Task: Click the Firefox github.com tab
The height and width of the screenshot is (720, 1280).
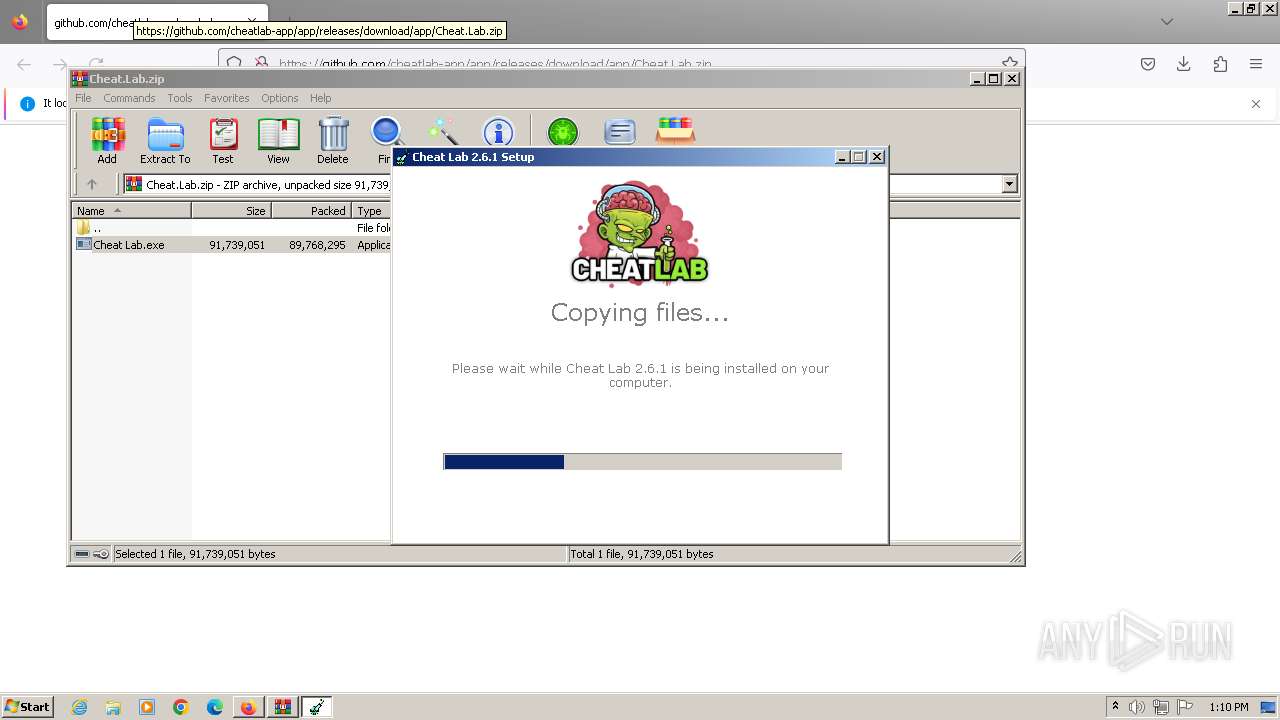Action: coord(155,22)
